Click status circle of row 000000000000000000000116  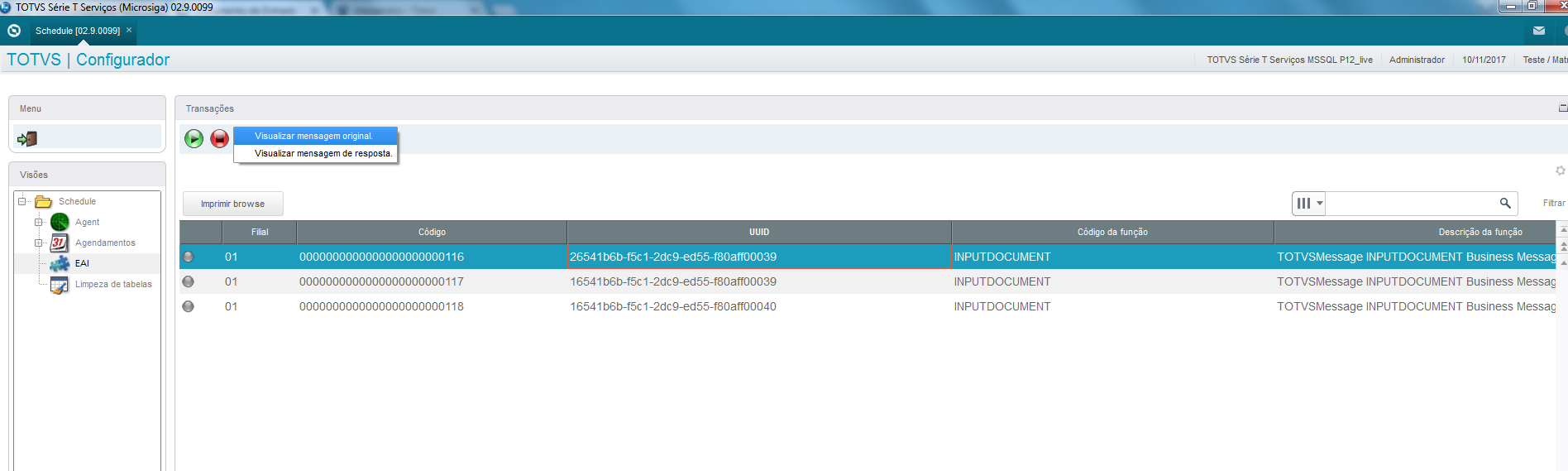189,257
